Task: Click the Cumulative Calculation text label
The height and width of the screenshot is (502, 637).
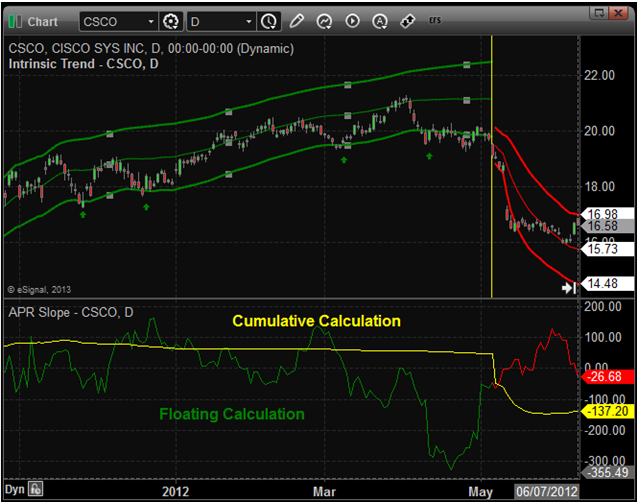Action: pos(316,321)
